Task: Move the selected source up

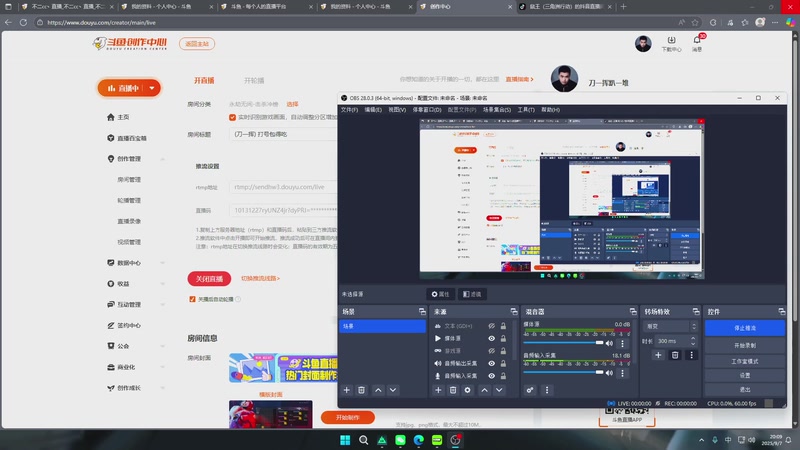Action: 484,390
